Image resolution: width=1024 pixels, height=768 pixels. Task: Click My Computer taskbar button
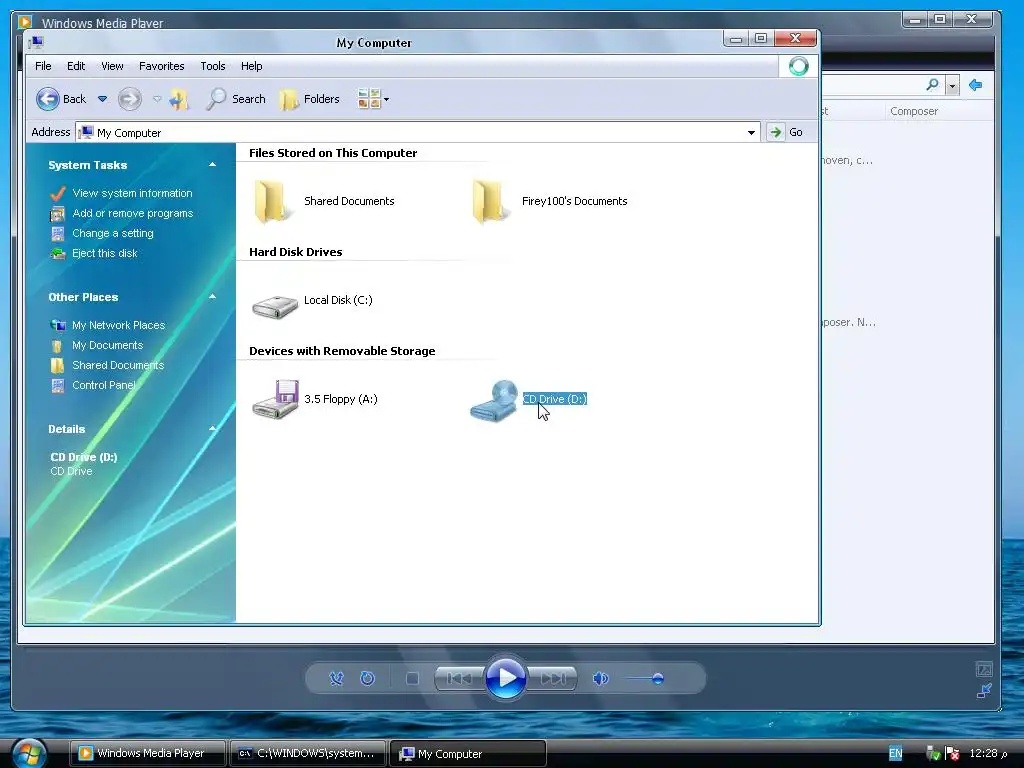click(x=468, y=753)
